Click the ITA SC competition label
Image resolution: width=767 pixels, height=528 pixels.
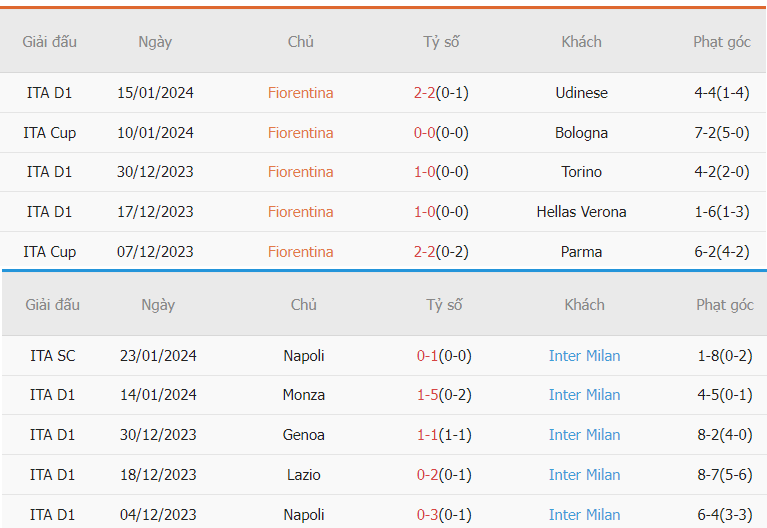[x=52, y=356]
